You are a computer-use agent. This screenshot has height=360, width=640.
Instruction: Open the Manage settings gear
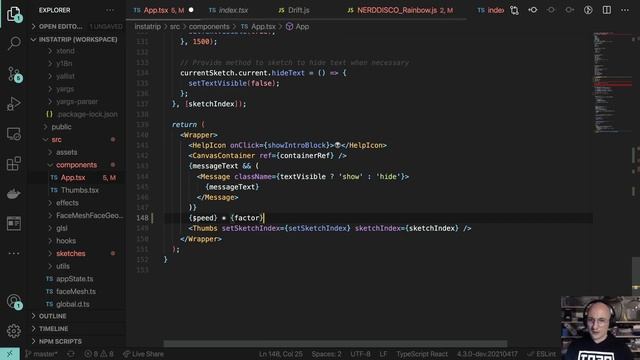(x=14, y=331)
